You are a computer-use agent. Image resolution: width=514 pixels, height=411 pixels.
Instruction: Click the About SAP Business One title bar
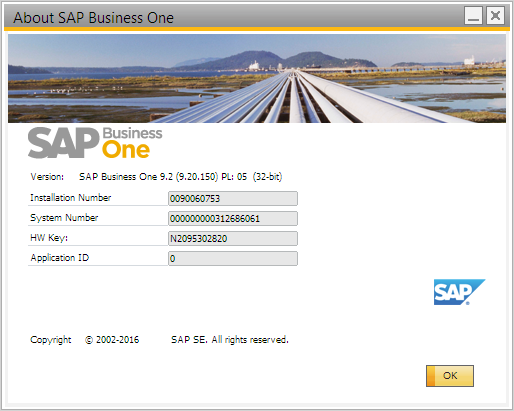click(x=233, y=17)
